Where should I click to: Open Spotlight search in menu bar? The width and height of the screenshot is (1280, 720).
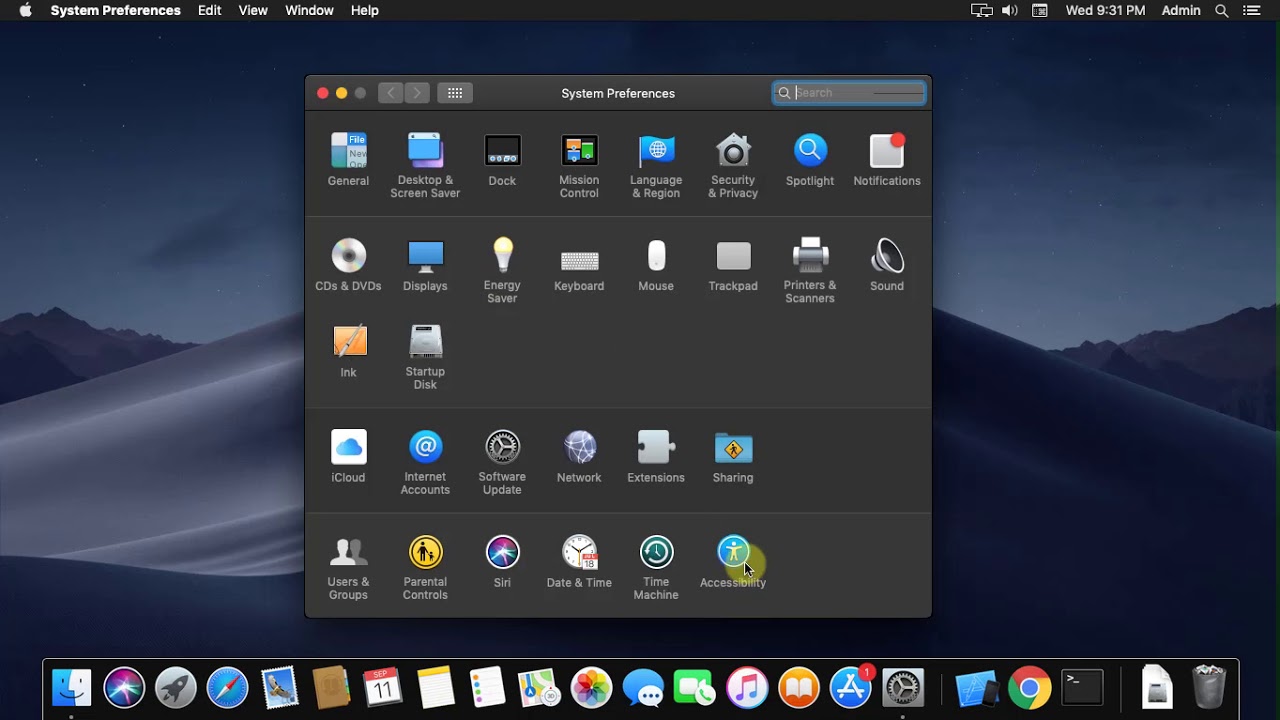point(1221,10)
